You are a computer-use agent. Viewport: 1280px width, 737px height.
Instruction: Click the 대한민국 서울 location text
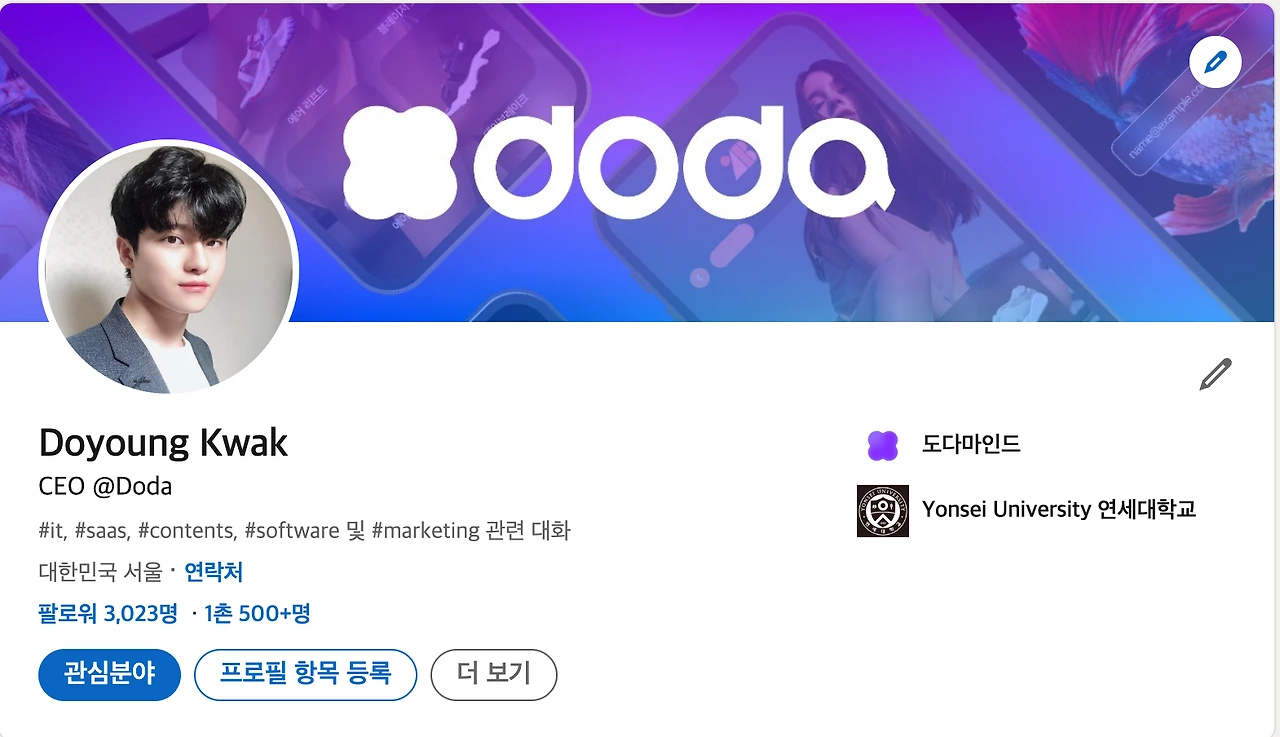click(100, 572)
